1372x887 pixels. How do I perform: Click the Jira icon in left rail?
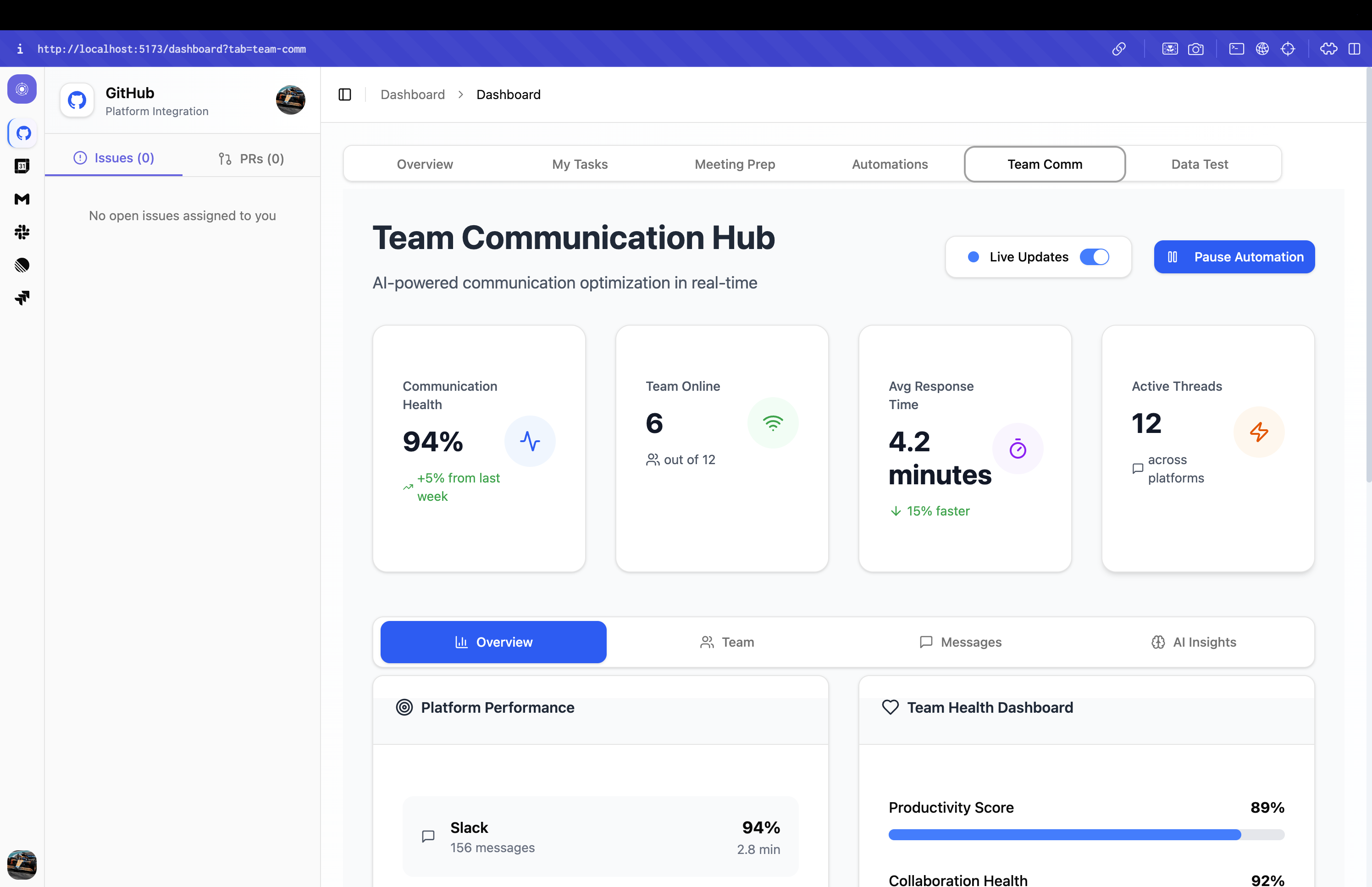[22, 298]
